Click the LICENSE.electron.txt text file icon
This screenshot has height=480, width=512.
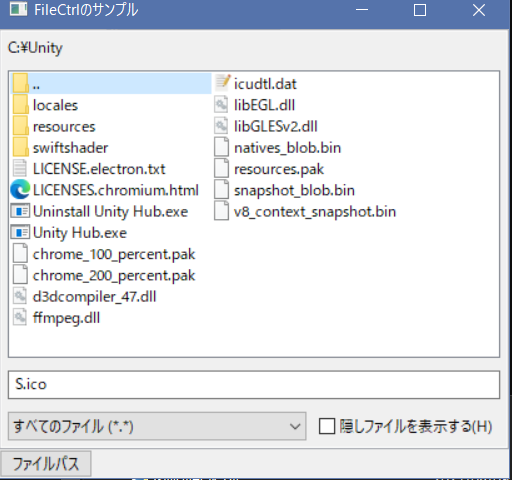point(20,169)
